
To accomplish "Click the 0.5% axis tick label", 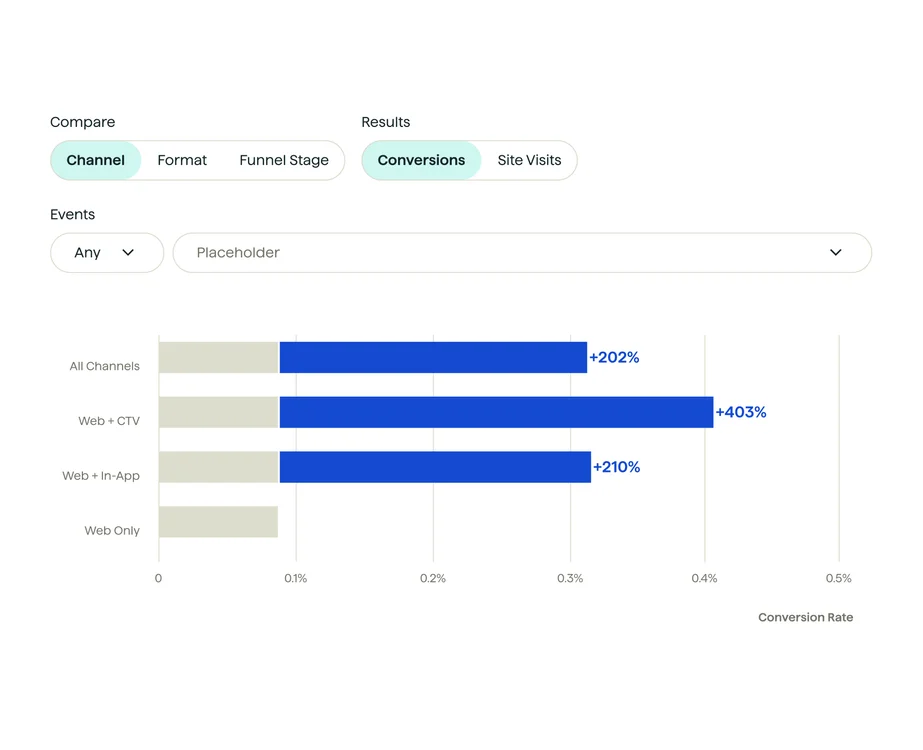I will pos(838,578).
